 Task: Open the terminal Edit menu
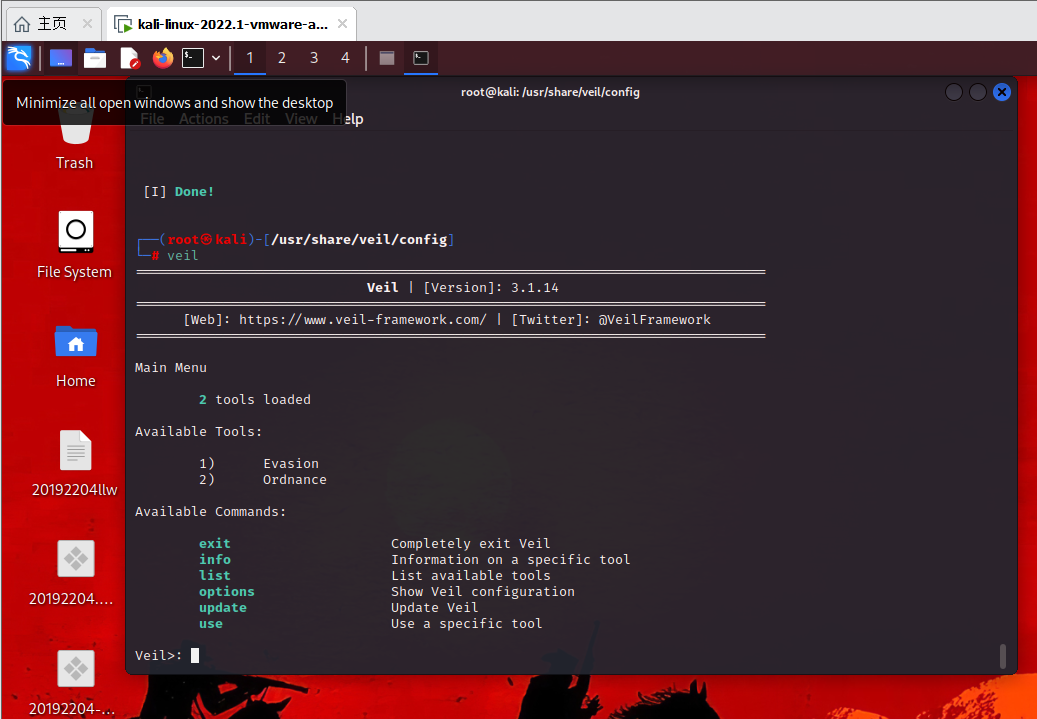[257, 119]
